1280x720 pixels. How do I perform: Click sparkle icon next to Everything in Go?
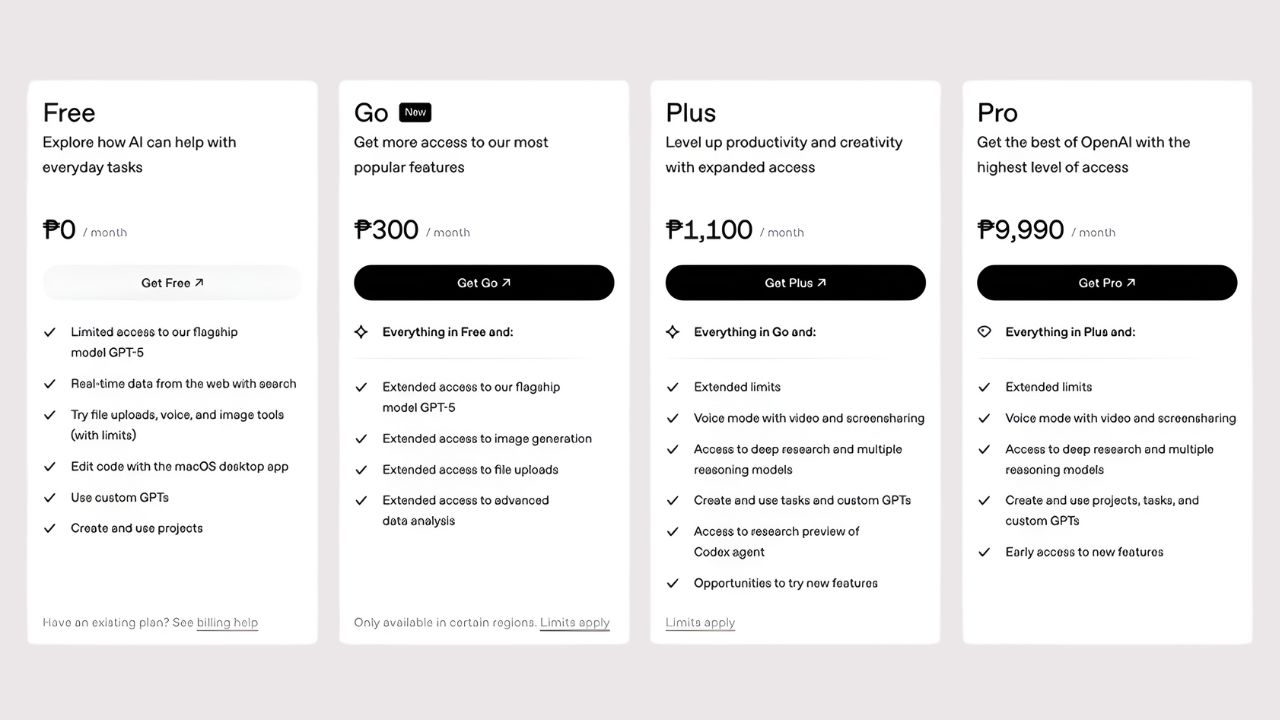coord(673,332)
